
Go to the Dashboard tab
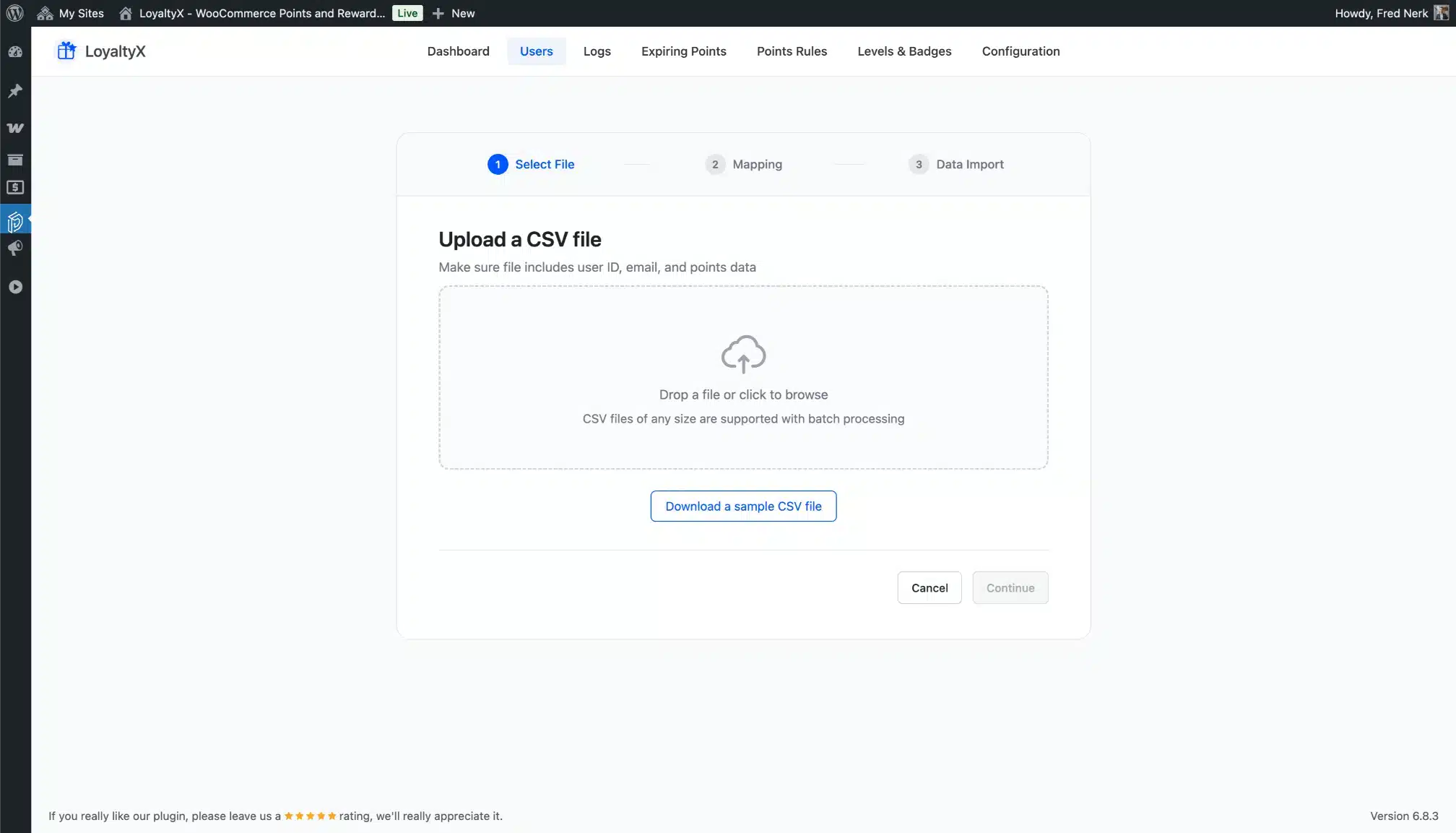[x=458, y=51]
